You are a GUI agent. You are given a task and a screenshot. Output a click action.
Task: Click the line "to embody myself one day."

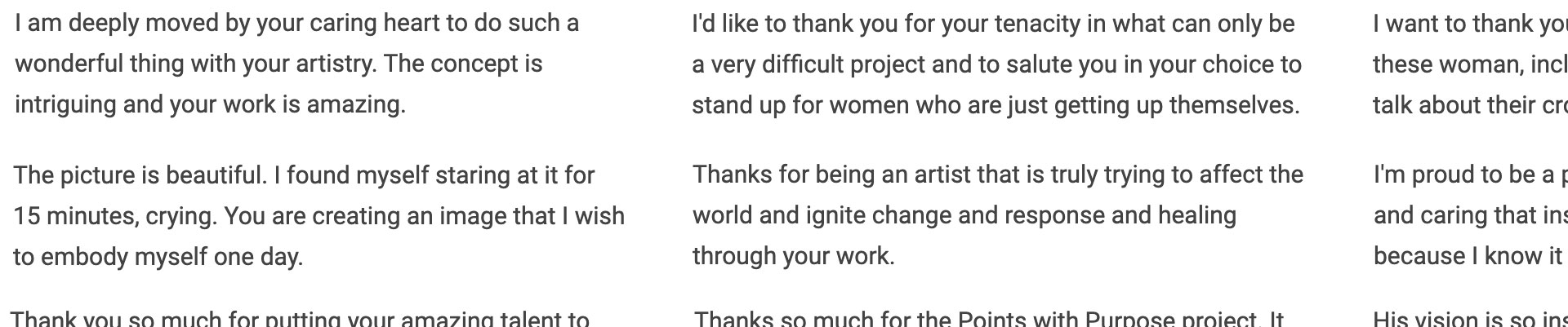pyautogui.click(x=158, y=257)
